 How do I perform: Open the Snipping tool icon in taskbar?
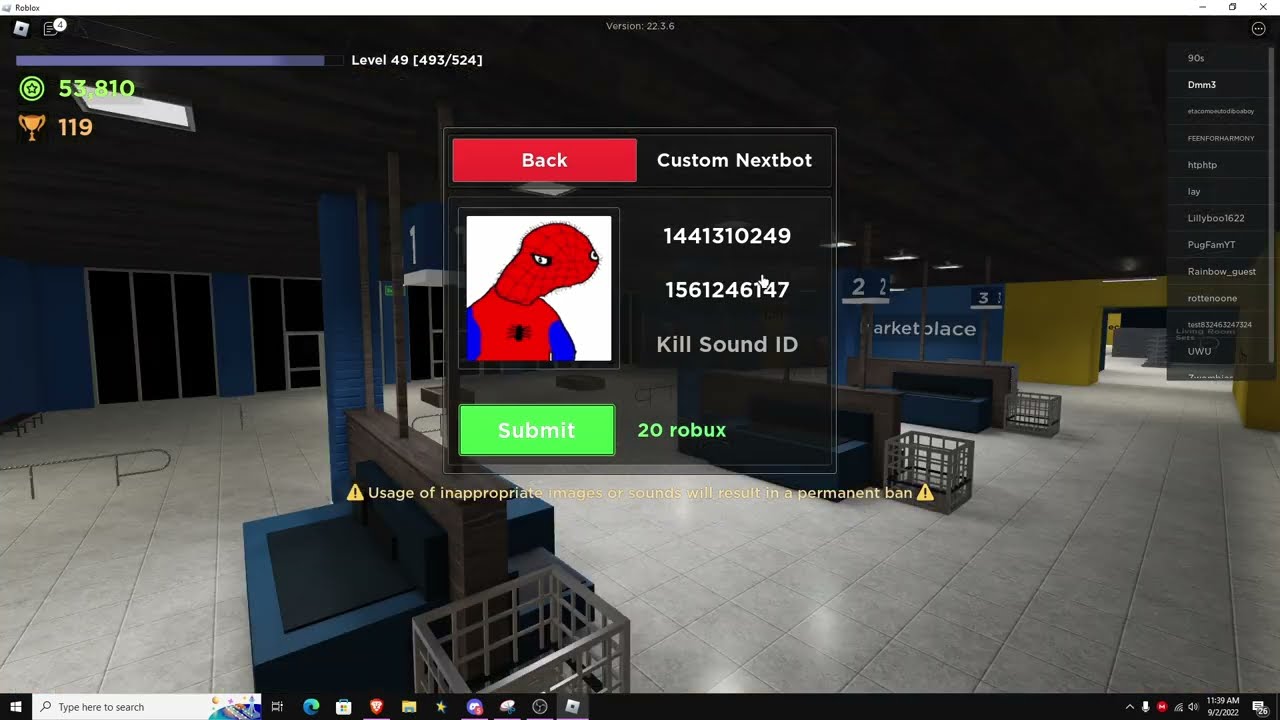[x=507, y=707]
